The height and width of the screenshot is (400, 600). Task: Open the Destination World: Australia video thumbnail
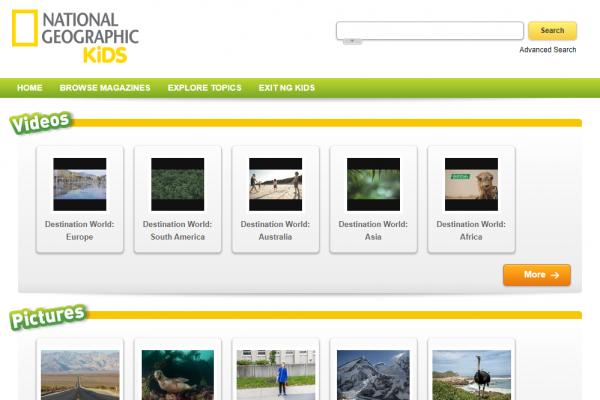coord(276,184)
